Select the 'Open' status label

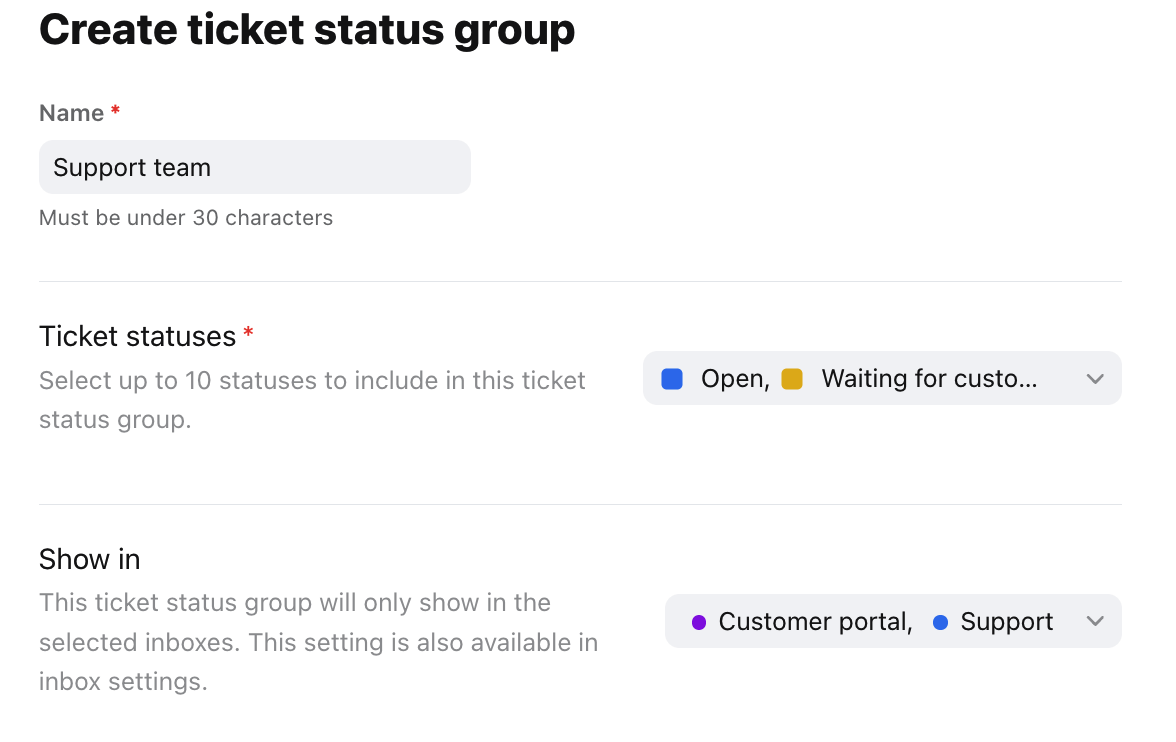point(735,379)
